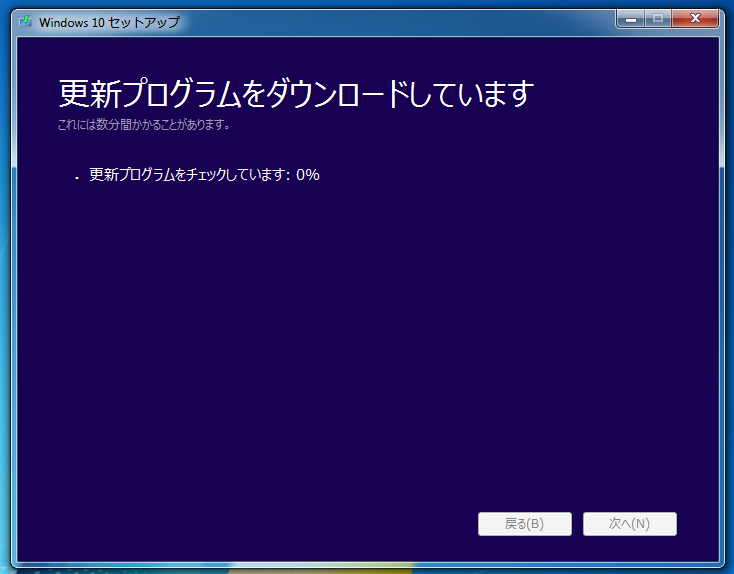The height and width of the screenshot is (574, 734).
Task: Click the window title Windows 10 セットアップ
Action: click(109, 22)
